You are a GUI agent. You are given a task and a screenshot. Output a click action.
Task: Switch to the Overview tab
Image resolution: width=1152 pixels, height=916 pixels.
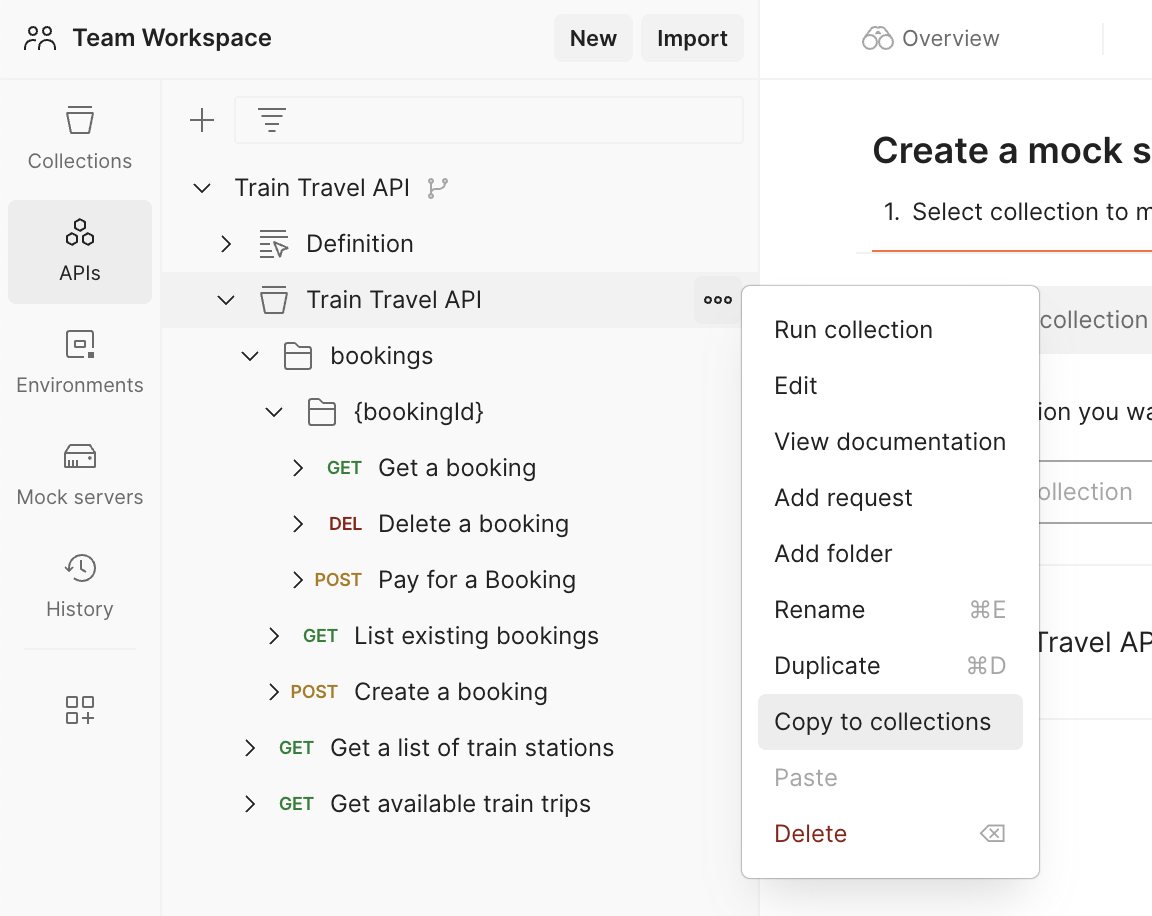(x=930, y=37)
